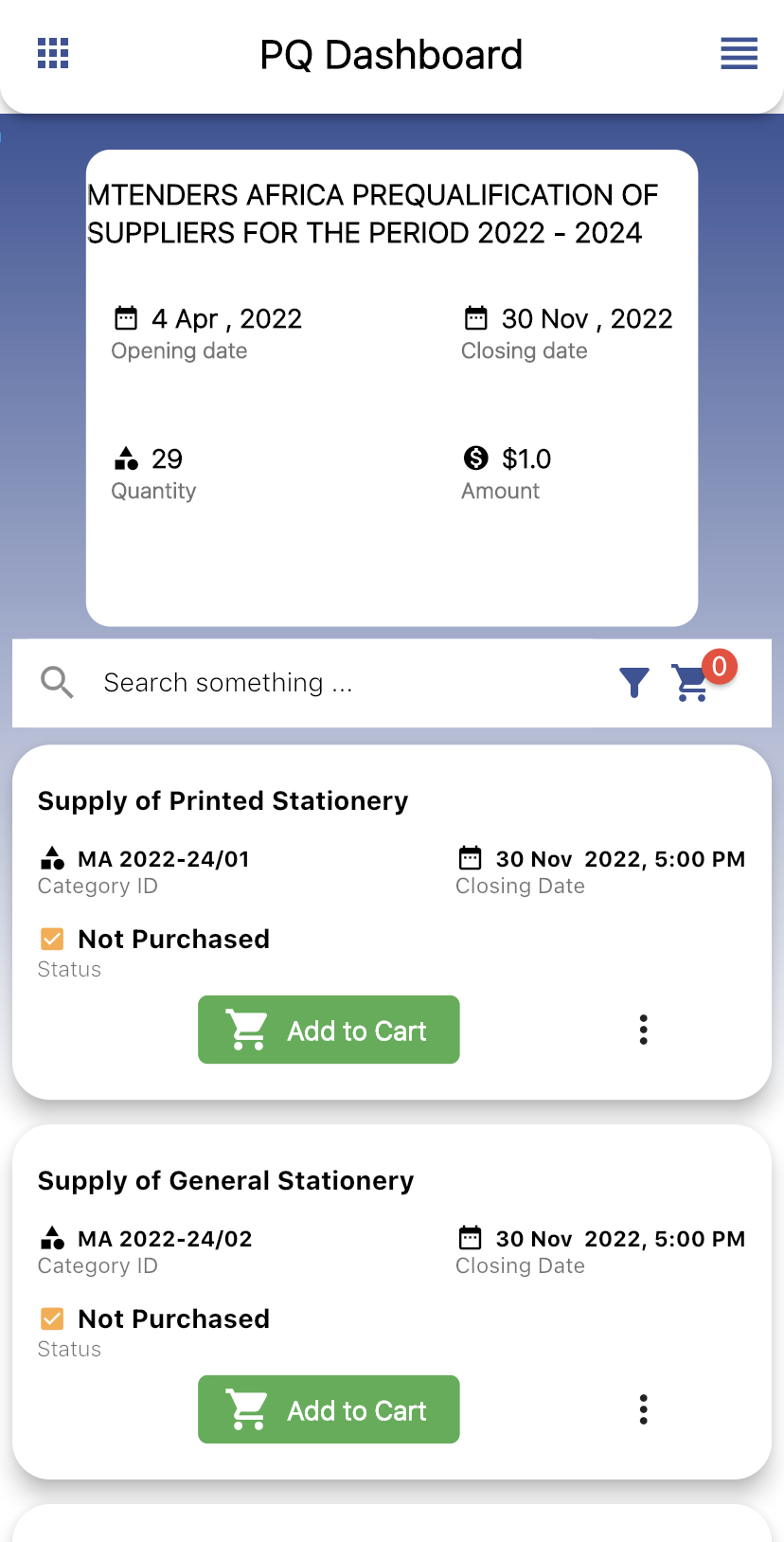Open Supply of Printed Stationery title
This screenshot has width=784, height=1542.
(223, 801)
